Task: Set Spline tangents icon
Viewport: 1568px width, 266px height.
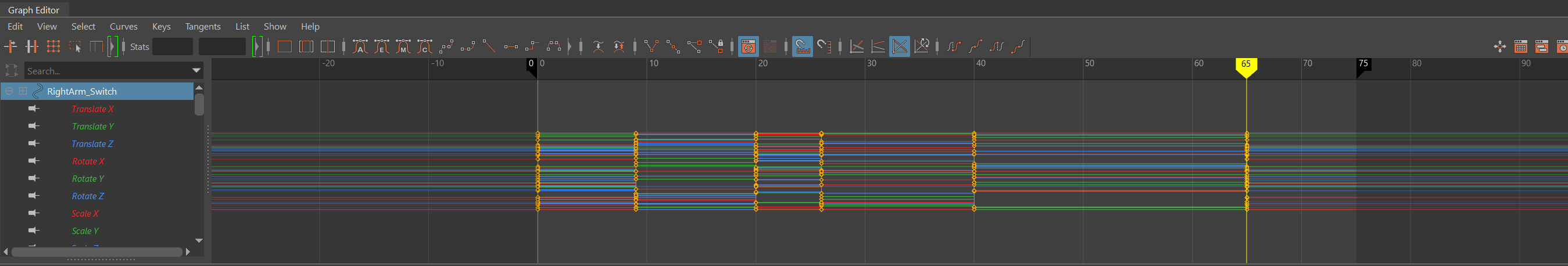Action: coord(446,46)
